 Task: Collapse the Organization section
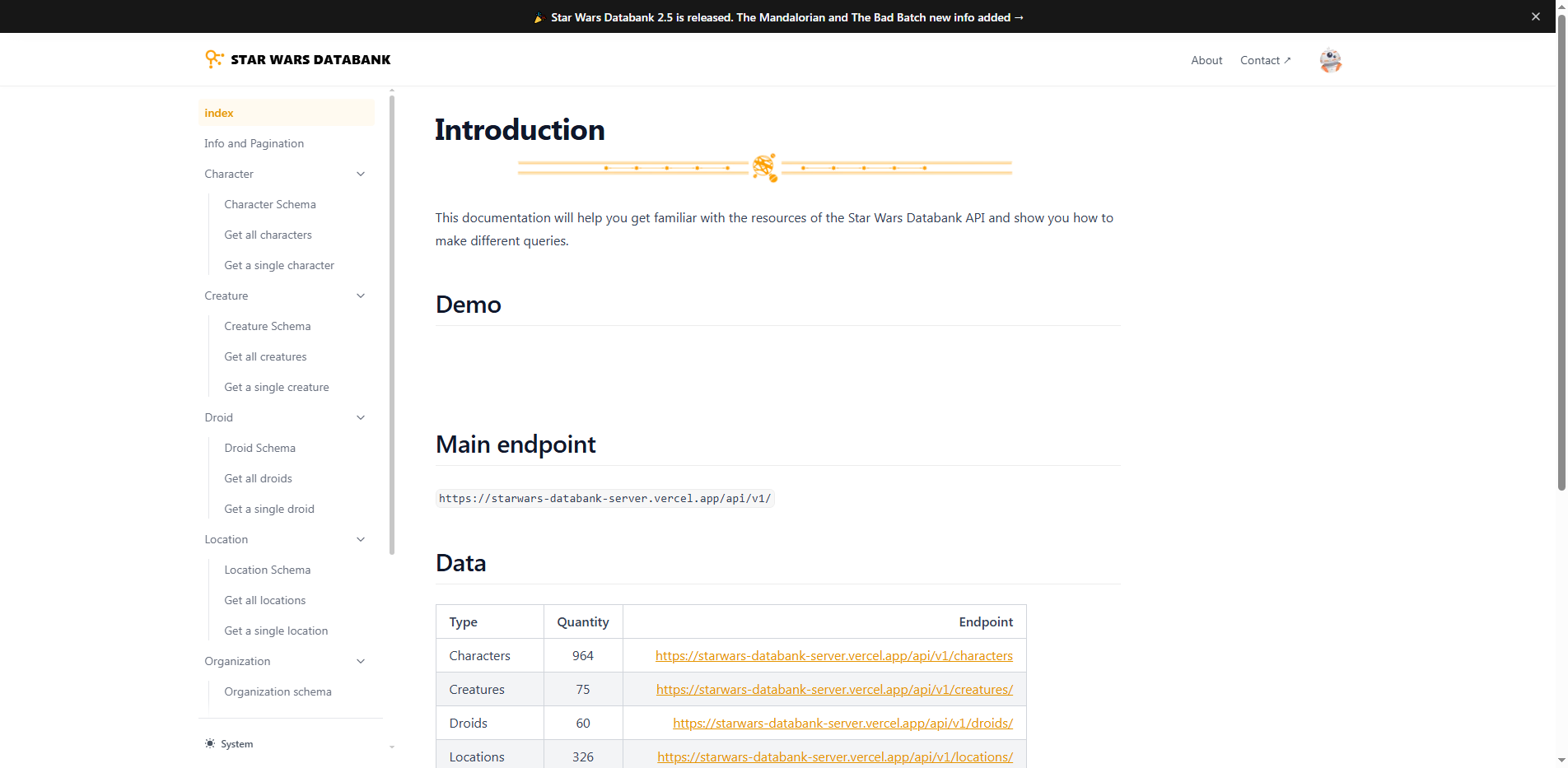361,661
